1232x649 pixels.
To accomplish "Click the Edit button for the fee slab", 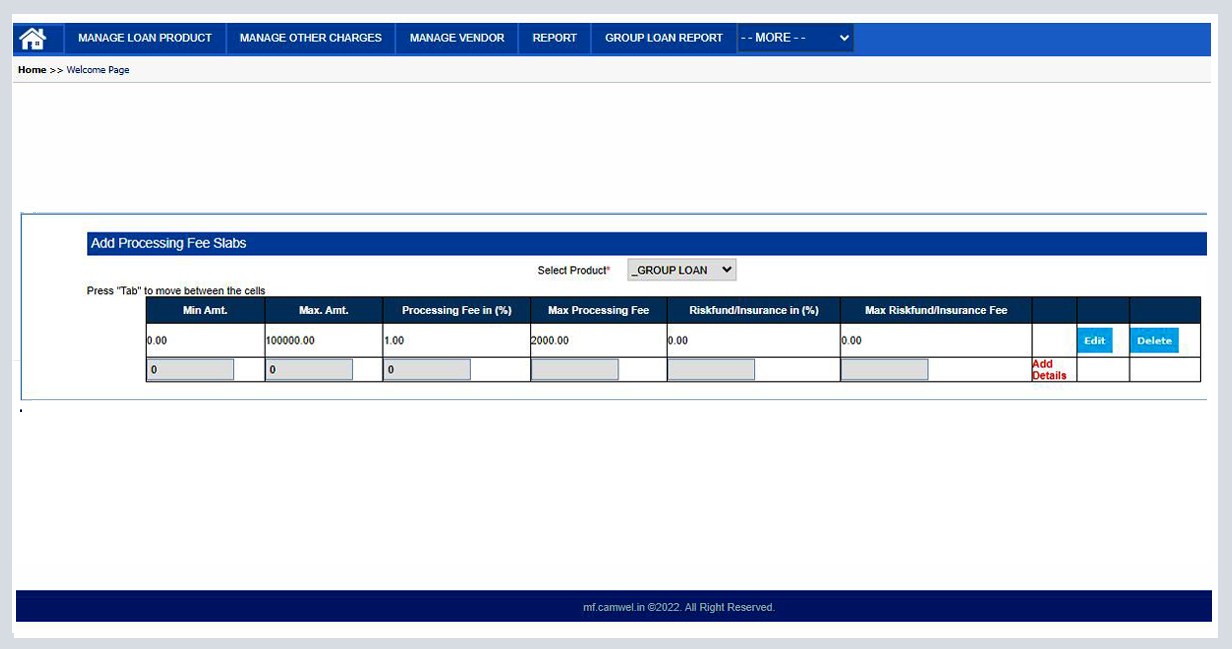I will click(x=1094, y=340).
